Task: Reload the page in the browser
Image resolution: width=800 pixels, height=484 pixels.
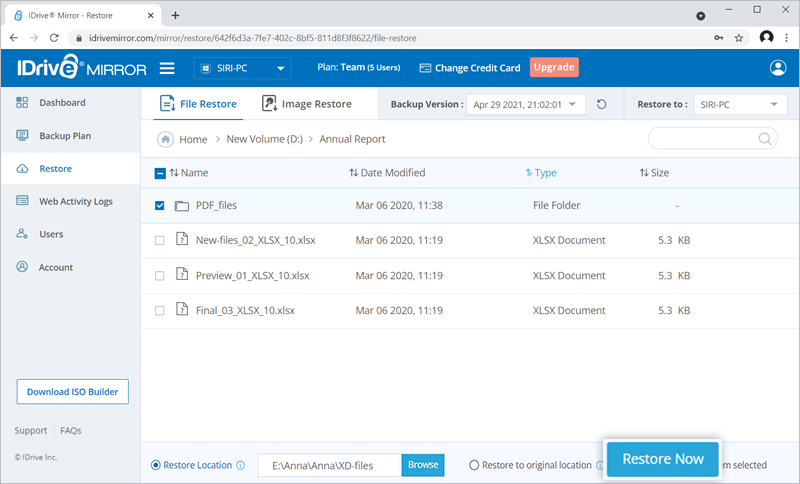Action: (54, 38)
